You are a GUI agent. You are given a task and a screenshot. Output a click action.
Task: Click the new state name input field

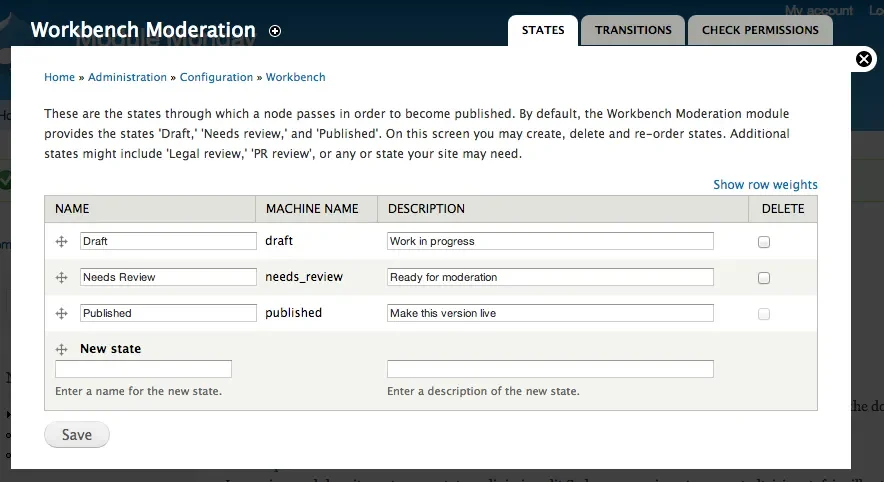click(143, 369)
